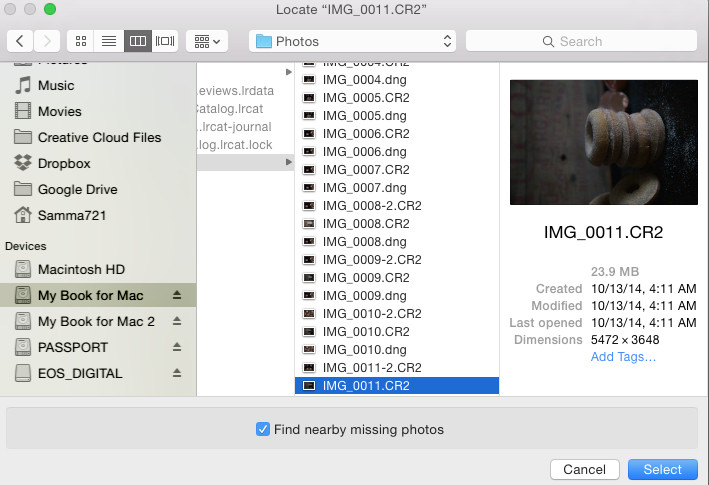
Task: Click the Cancel button
Action: pos(585,470)
